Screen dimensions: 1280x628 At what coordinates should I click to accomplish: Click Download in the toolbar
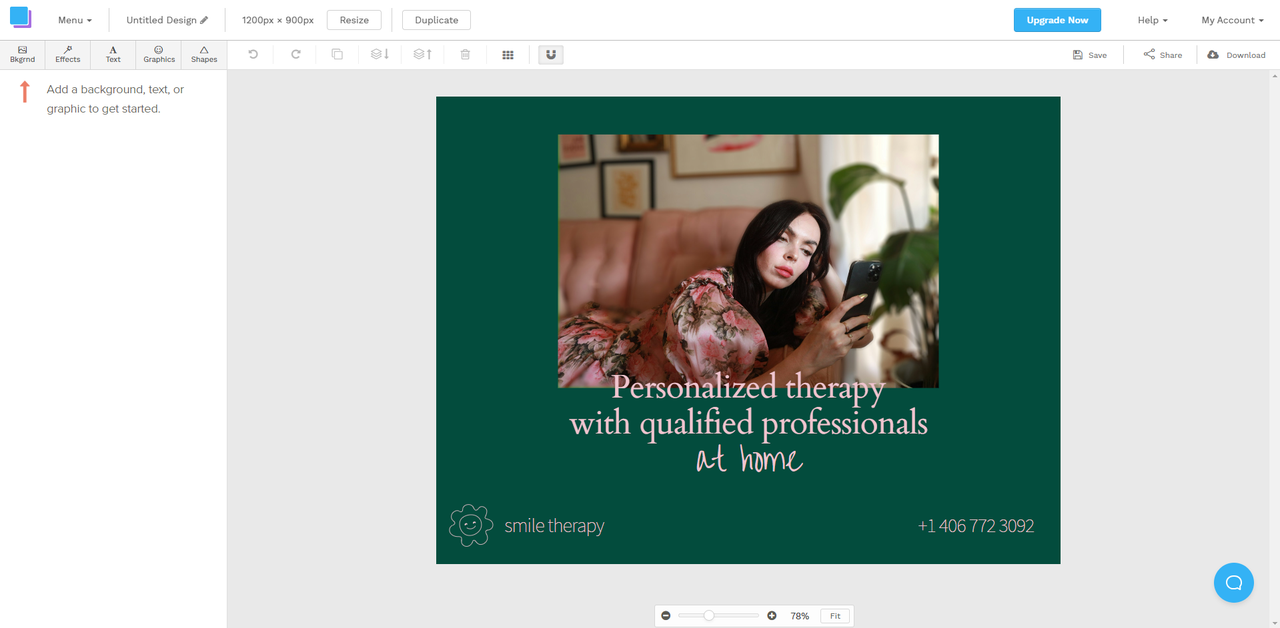pos(1237,55)
